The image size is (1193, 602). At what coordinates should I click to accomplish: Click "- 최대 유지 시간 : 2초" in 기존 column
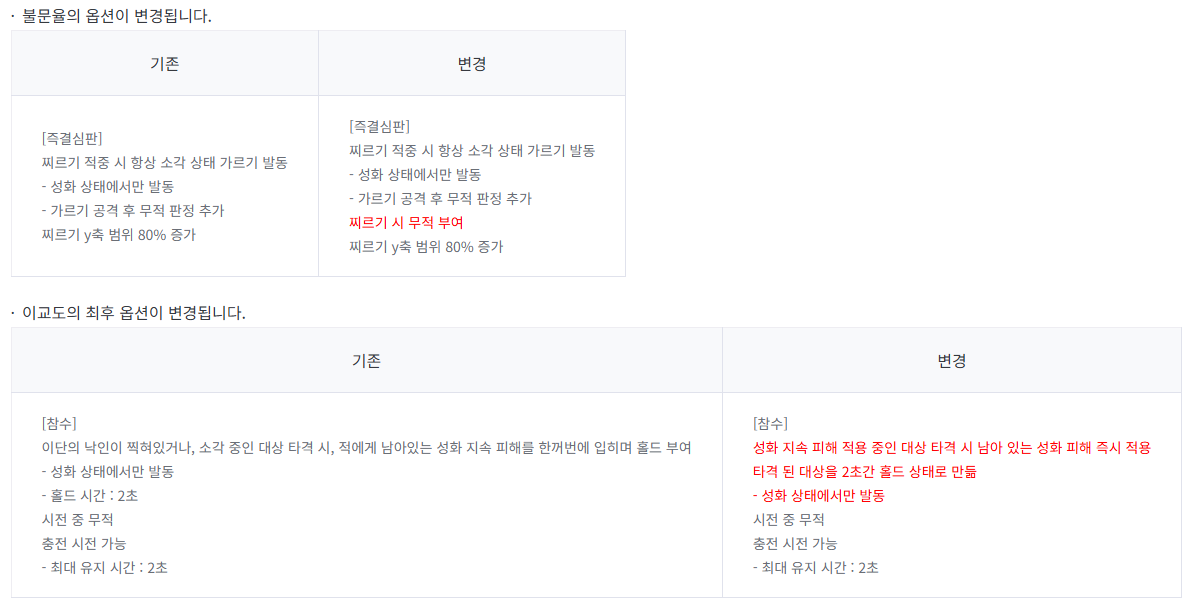(105, 567)
